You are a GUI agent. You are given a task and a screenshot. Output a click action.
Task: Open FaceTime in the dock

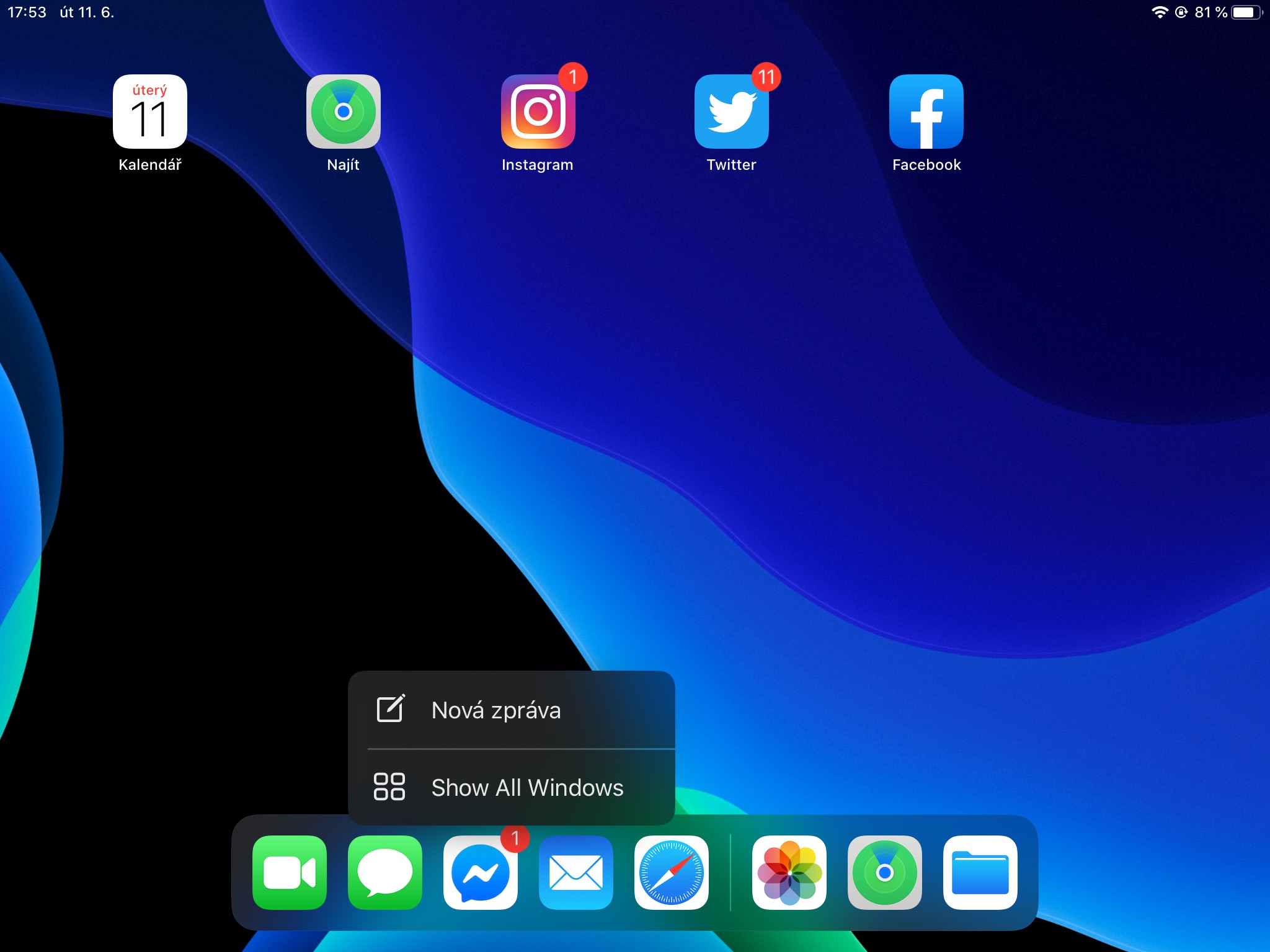click(x=290, y=873)
